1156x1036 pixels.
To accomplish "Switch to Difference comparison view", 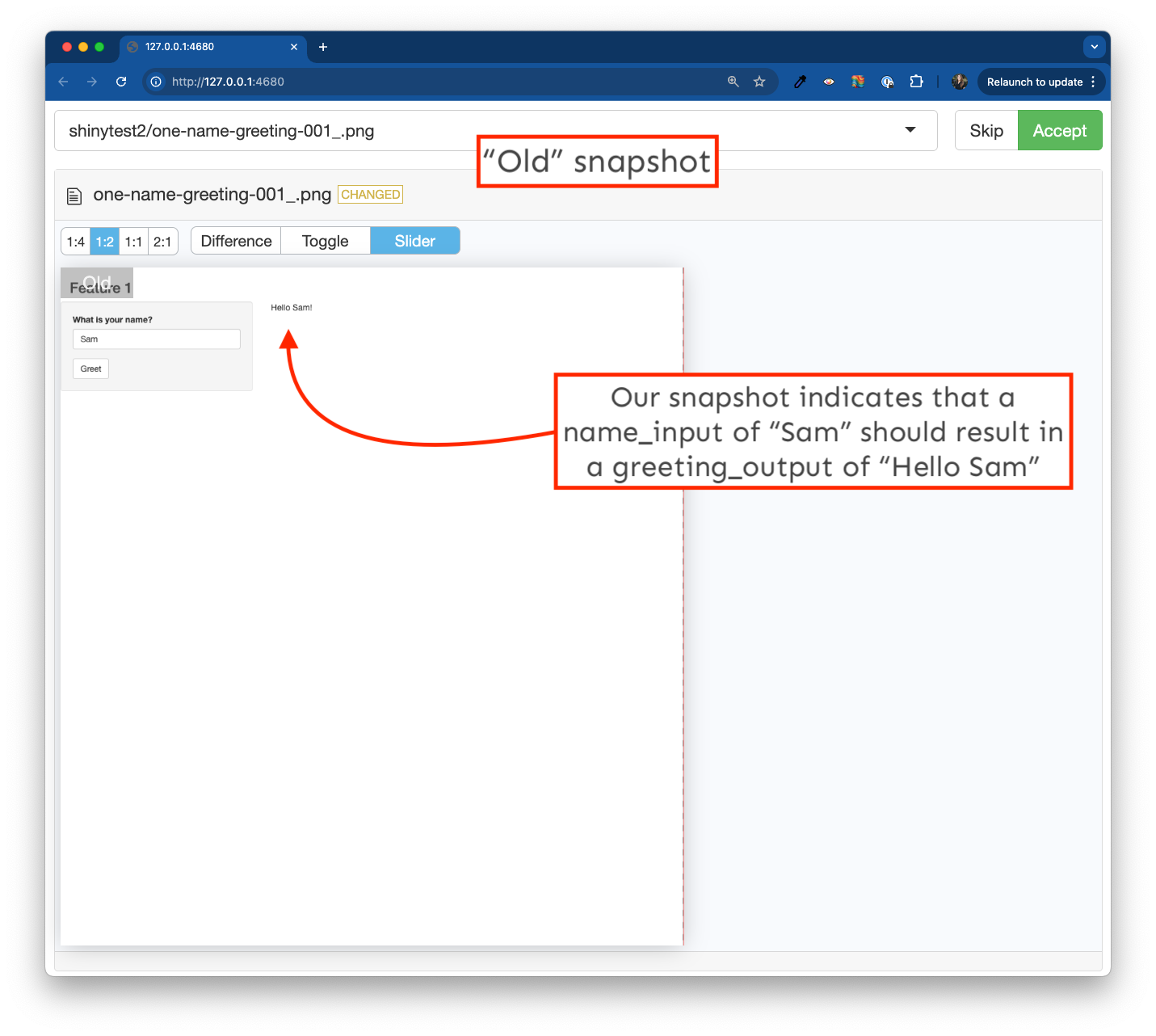I will (x=236, y=241).
